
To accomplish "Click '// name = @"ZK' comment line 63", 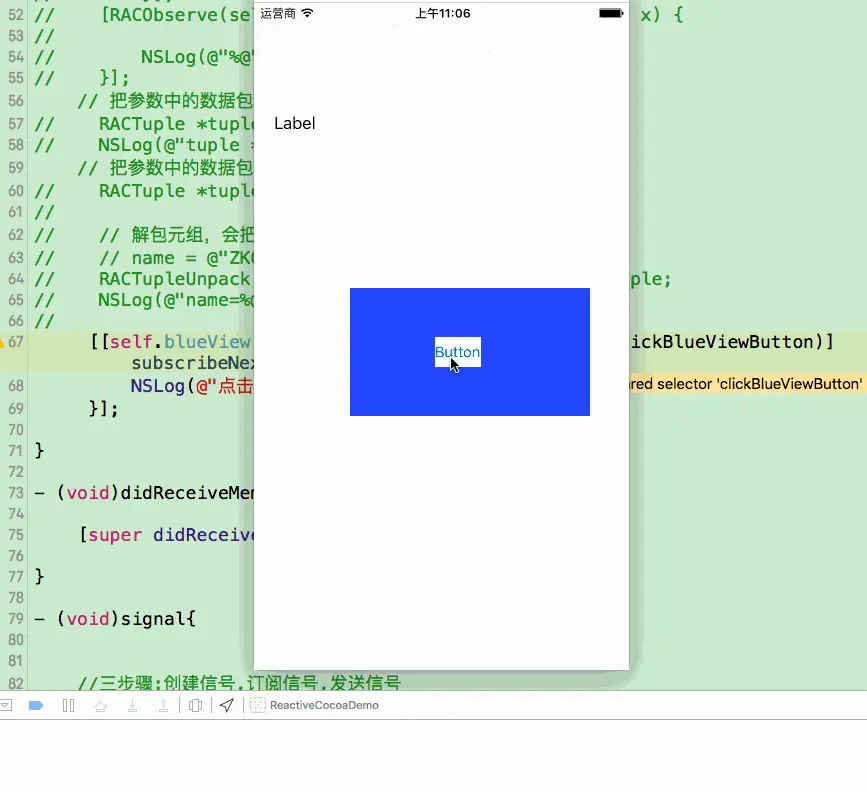I will pos(176,258).
